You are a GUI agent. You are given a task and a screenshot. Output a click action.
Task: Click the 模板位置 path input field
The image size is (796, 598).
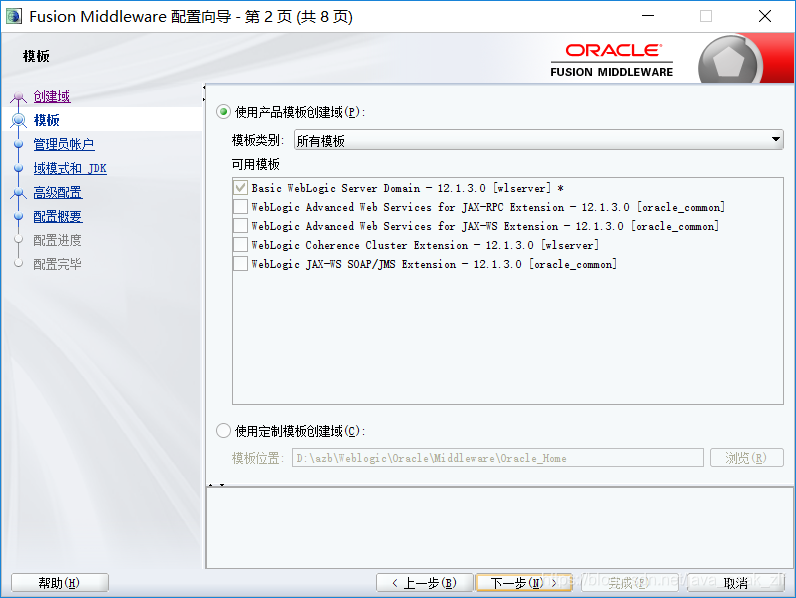[x=498, y=458]
